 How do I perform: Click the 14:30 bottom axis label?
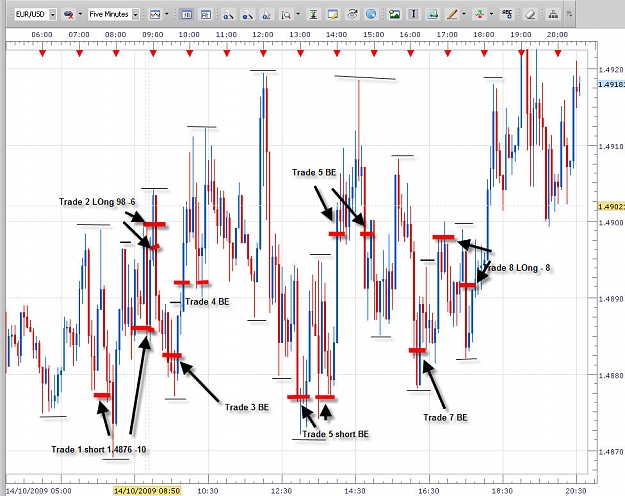(x=355, y=490)
